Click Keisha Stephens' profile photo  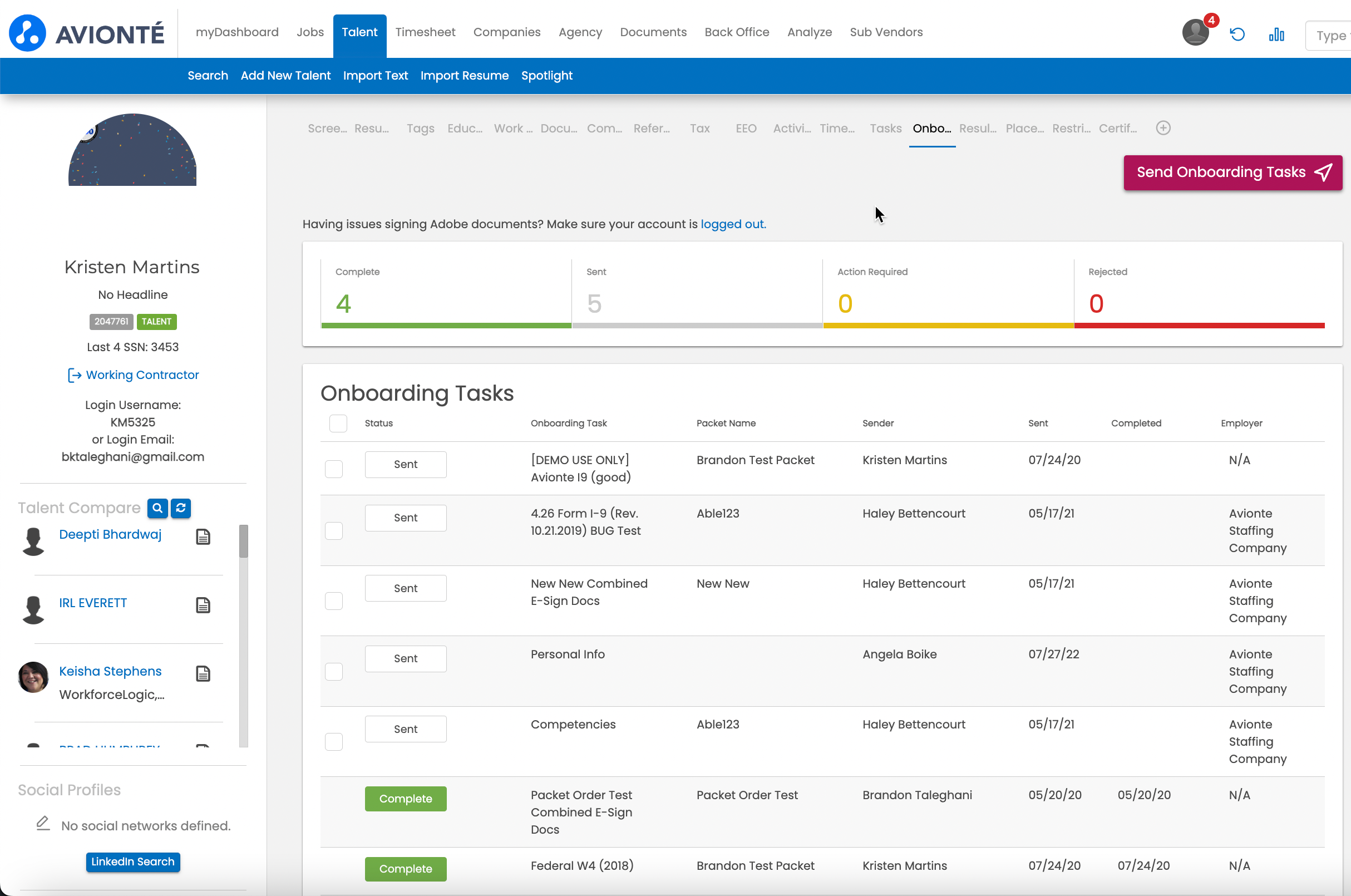tap(33, 678)
